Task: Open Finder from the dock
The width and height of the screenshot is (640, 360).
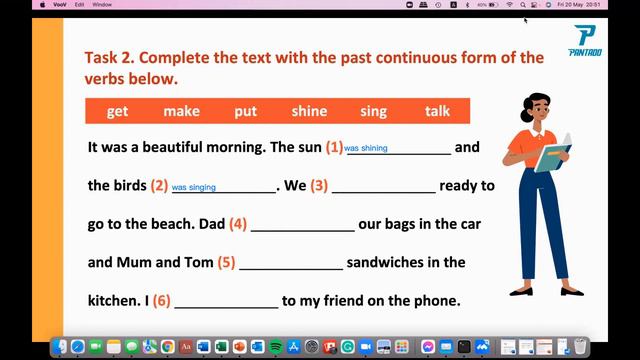Action: coord(60,347)
